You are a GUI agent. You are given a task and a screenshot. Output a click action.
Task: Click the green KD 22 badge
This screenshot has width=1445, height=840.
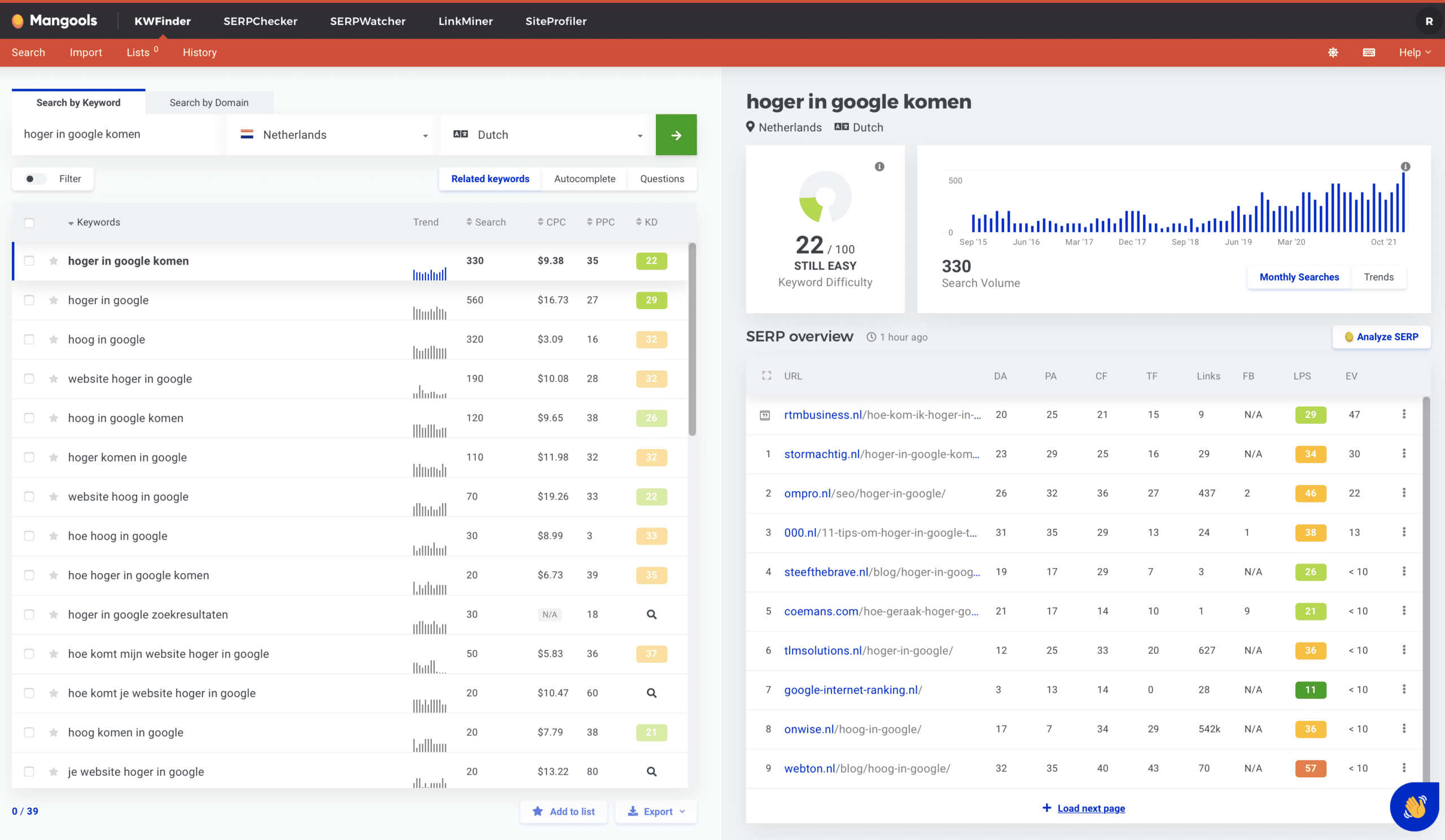(x=651, y=261)
